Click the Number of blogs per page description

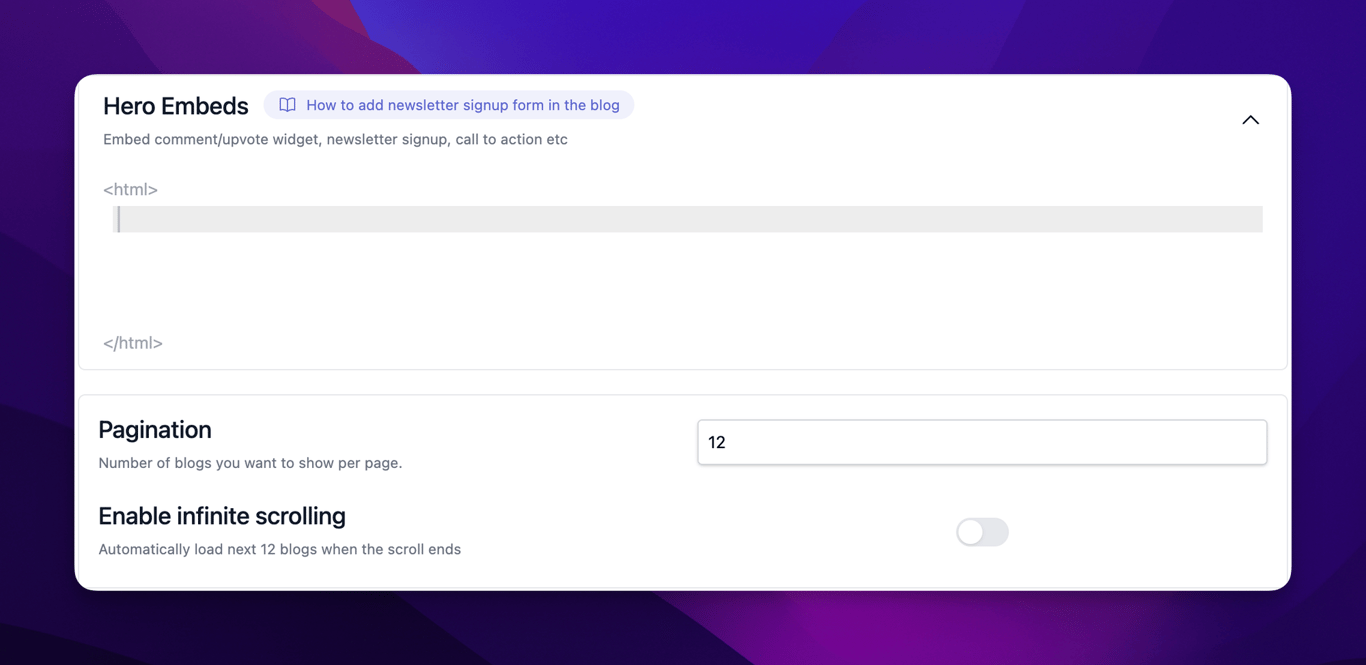(250, 463)
